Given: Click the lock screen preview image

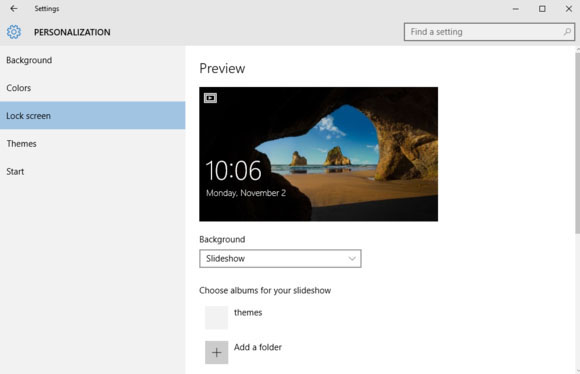Looking at the screenshot, I should pos(318,154).
